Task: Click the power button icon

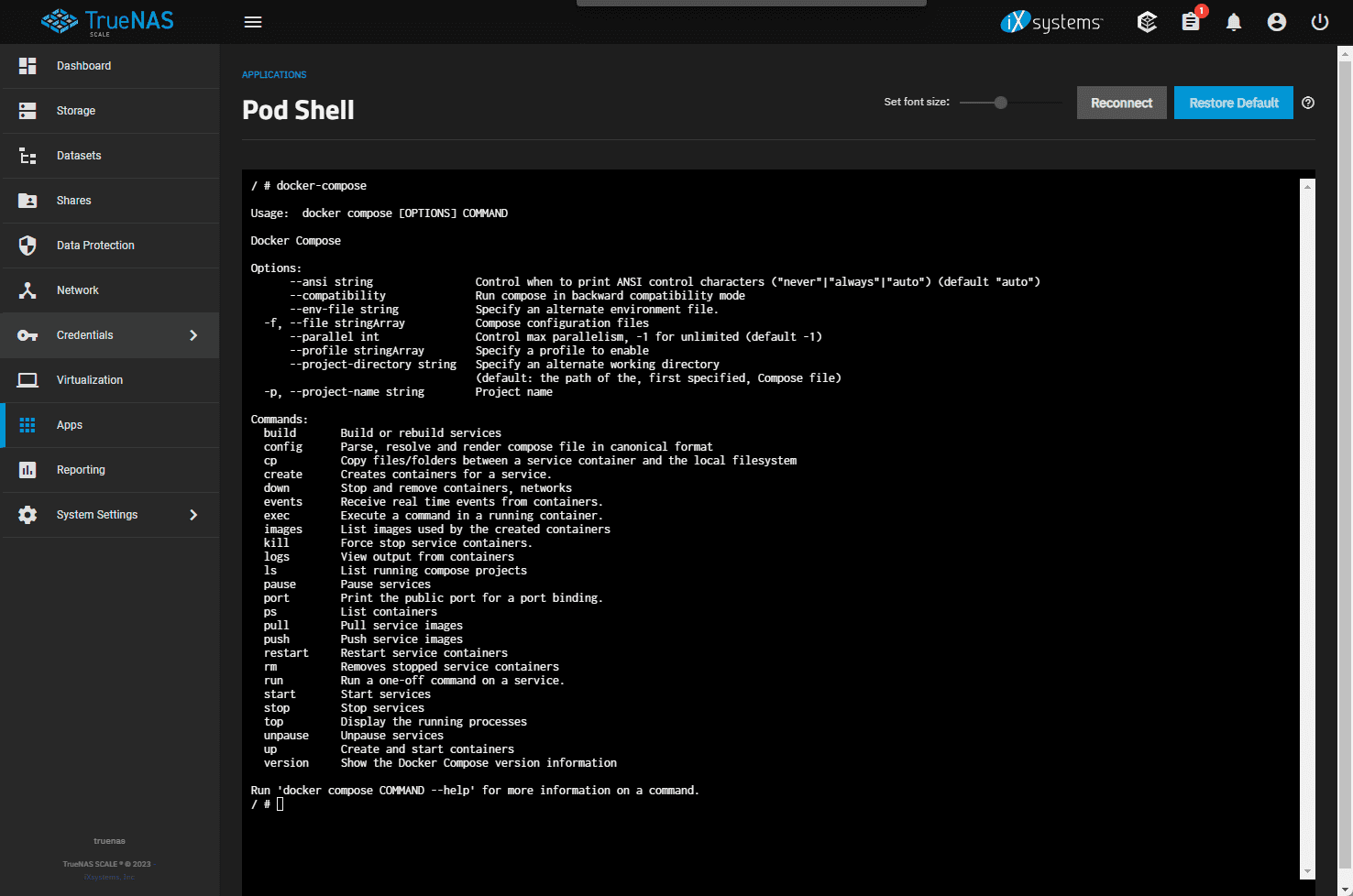Action: pyautogui.click(x=1320, y=22)
